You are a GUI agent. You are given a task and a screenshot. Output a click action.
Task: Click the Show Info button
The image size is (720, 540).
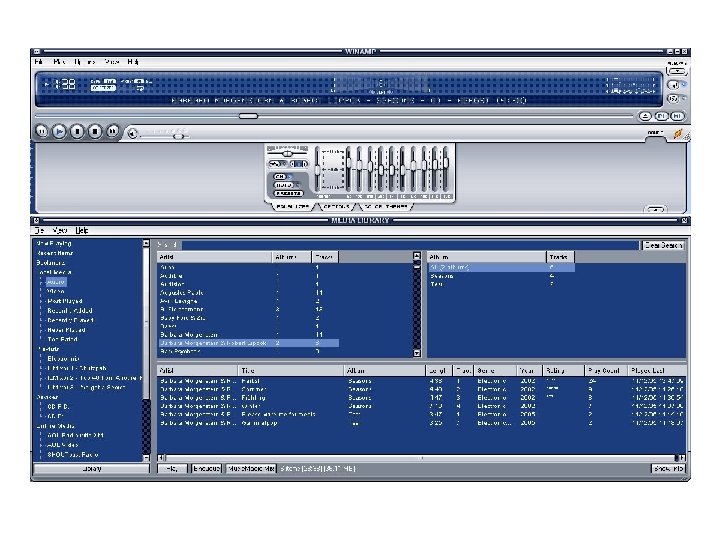668,468
